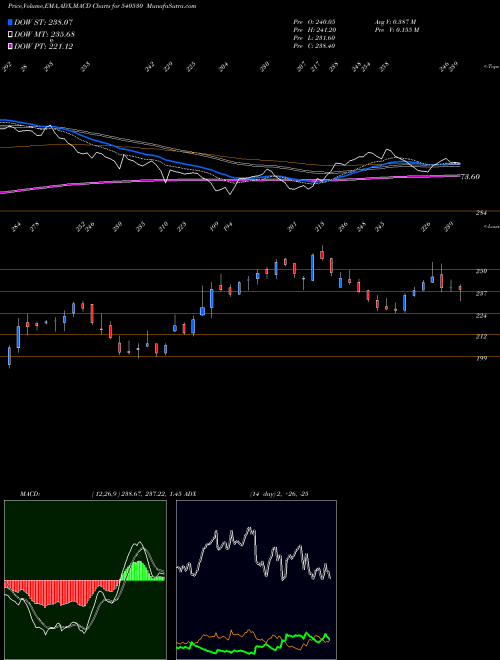Open the MunafaSutra.com text in the header
The width and height of the screenshot is (500, 660).
[173, 6]
